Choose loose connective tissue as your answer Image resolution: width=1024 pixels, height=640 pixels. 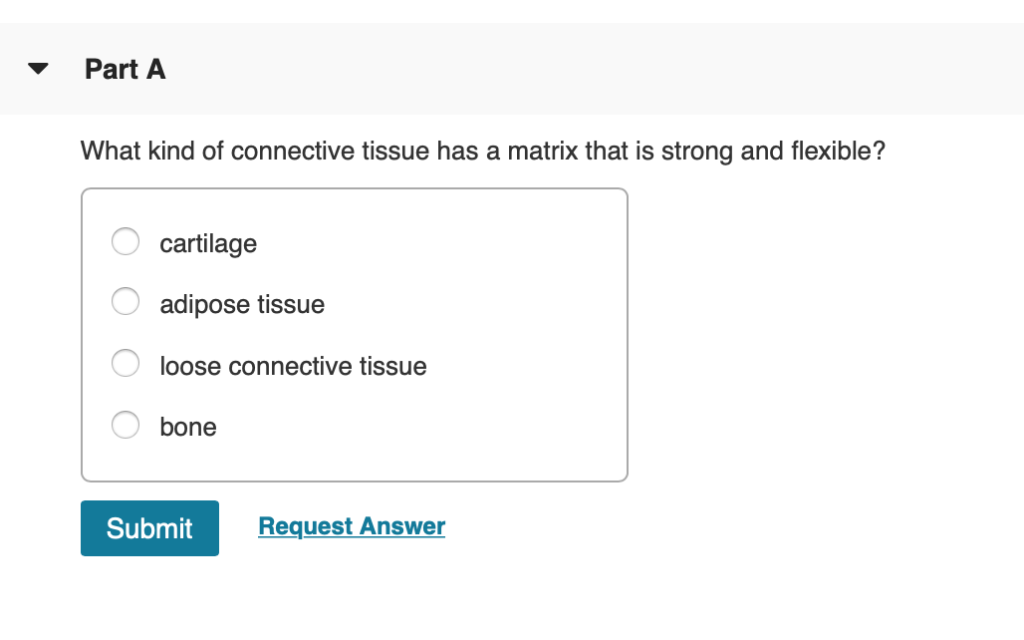pyautogui.click(x=125, y=363)
